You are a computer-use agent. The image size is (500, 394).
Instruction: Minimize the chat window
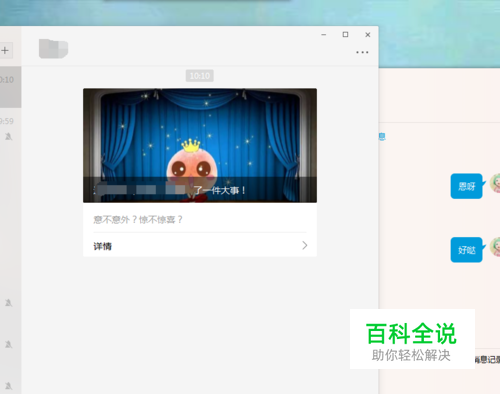(x=324, y=35)
